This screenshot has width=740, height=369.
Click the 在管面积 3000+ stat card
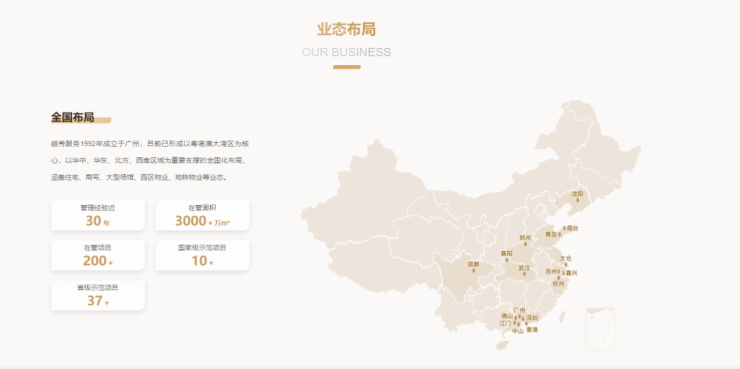point(202,216)
